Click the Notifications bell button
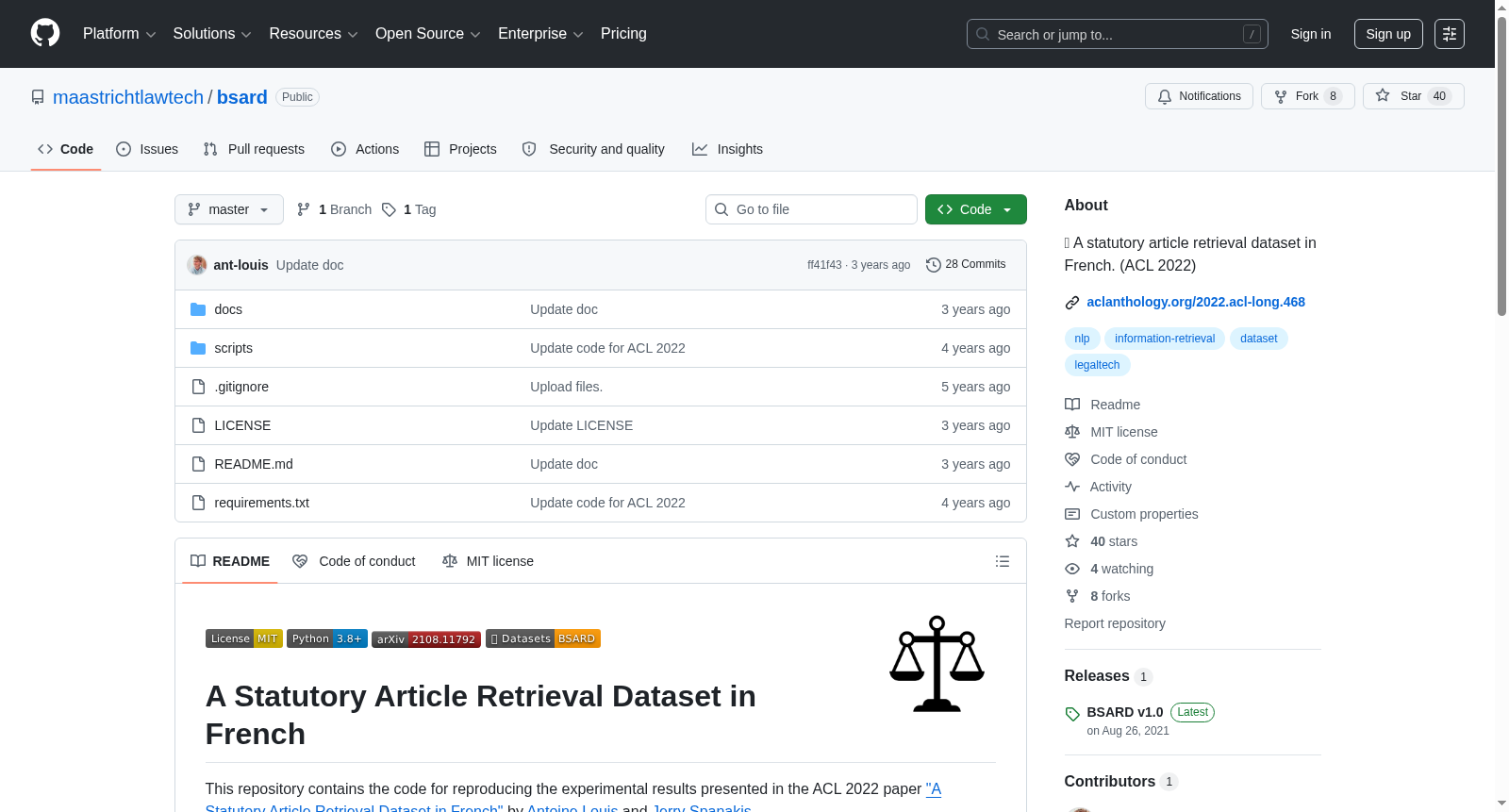This screenshot has height=812, width=1509. pos(1199,96)
